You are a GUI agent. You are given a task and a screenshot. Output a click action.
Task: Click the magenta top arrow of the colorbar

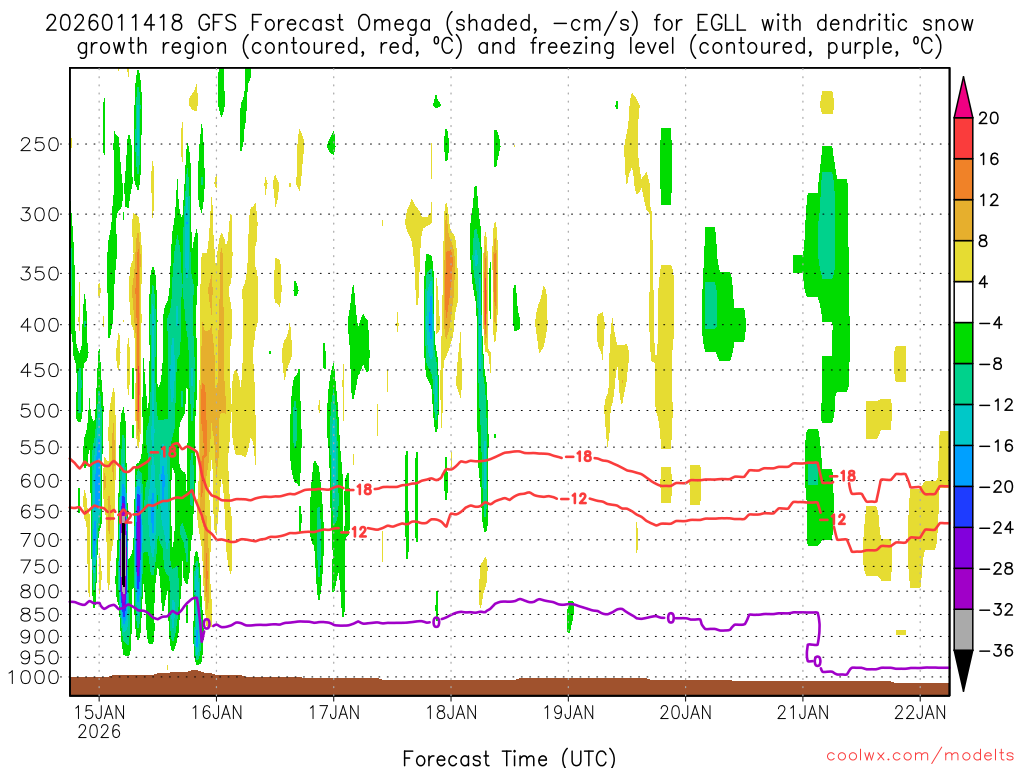(x=963, y=98)
